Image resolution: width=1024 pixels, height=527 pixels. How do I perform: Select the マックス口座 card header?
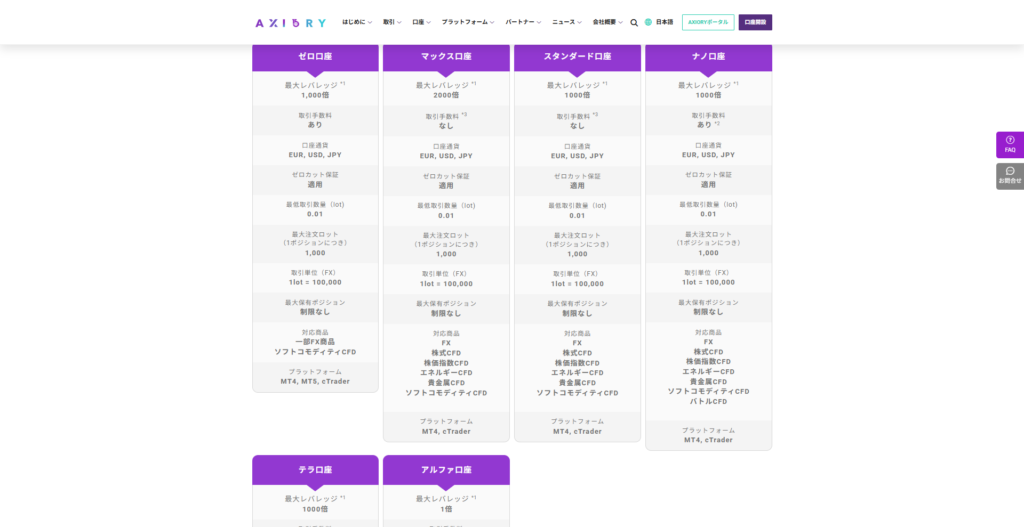click(446, 57)
